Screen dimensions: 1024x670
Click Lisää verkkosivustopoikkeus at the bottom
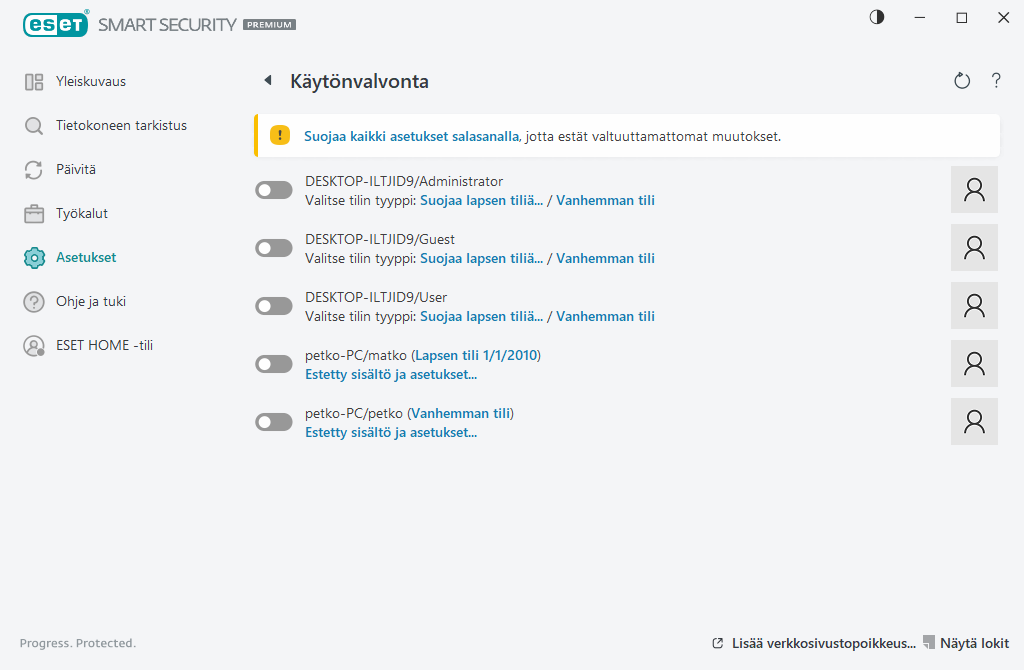(x=823, y=644)
